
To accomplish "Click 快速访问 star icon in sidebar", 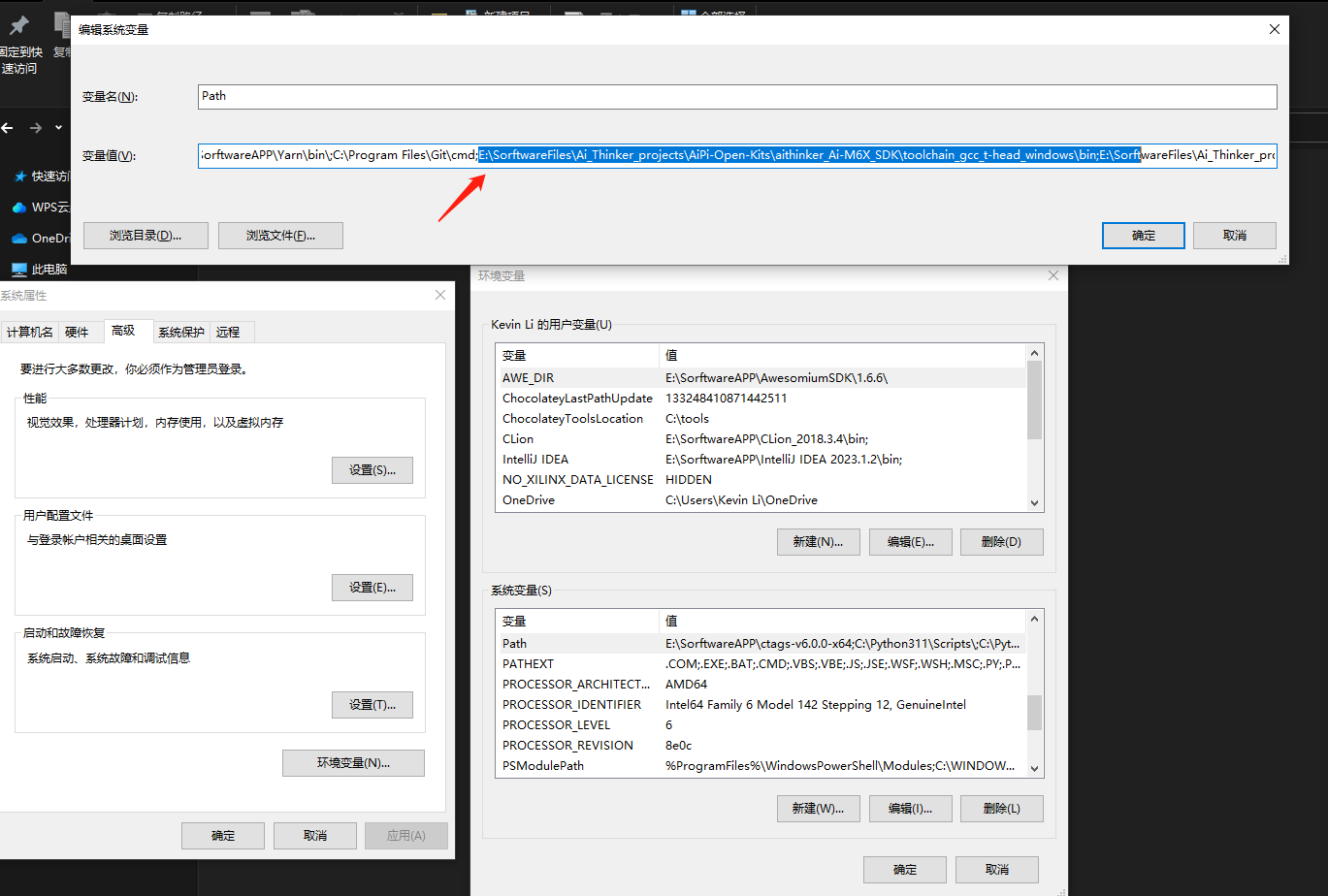I will click(x=19, y=176).
